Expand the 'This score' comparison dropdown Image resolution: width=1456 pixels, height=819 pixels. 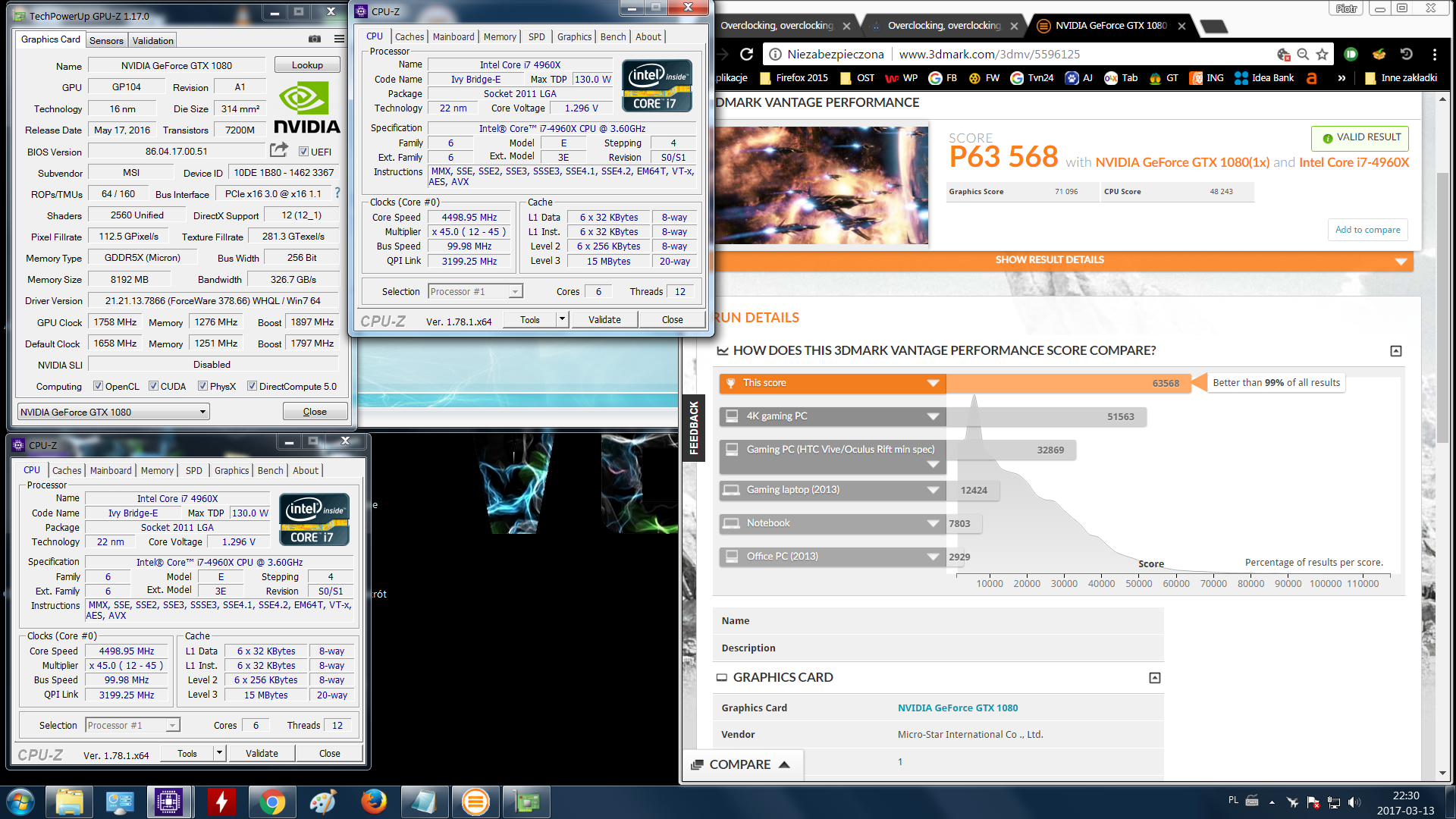934,383
